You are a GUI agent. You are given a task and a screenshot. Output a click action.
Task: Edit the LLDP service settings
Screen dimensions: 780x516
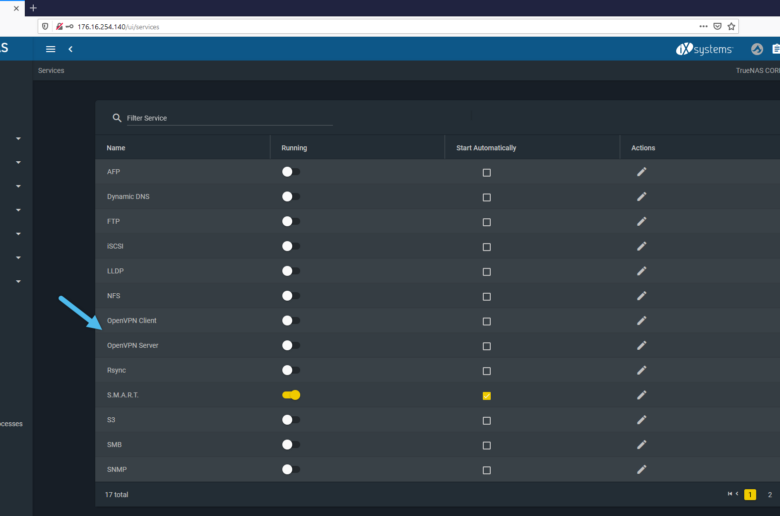pos(642,271)
